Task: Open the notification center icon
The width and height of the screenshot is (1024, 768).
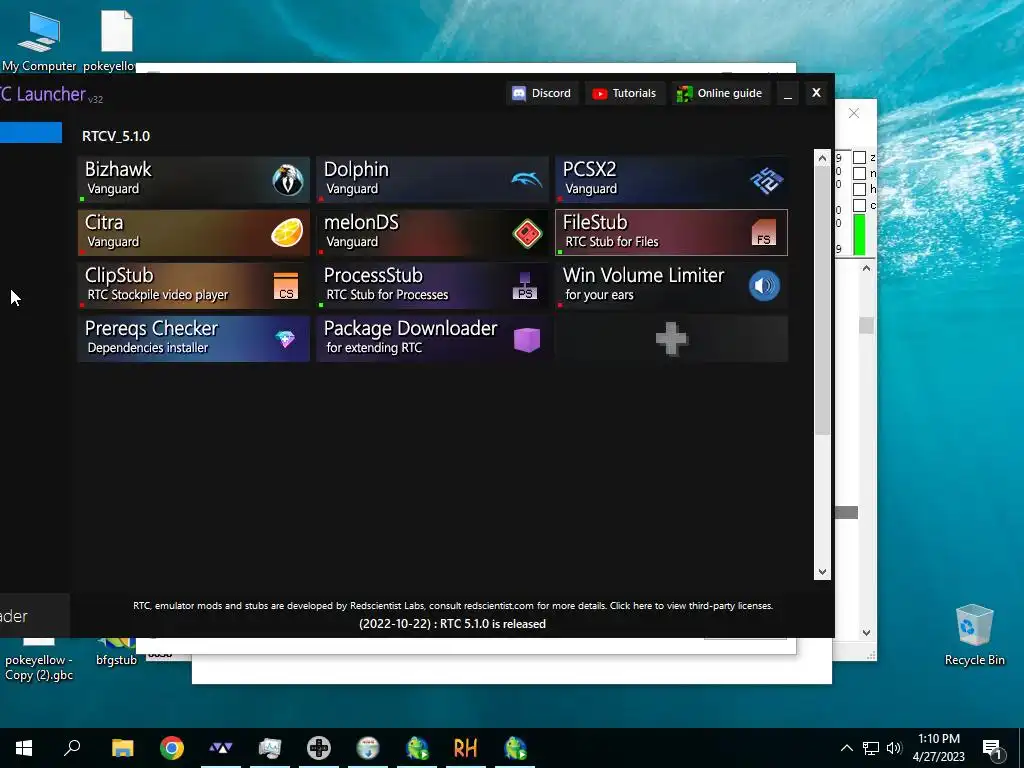Action: 992,748
